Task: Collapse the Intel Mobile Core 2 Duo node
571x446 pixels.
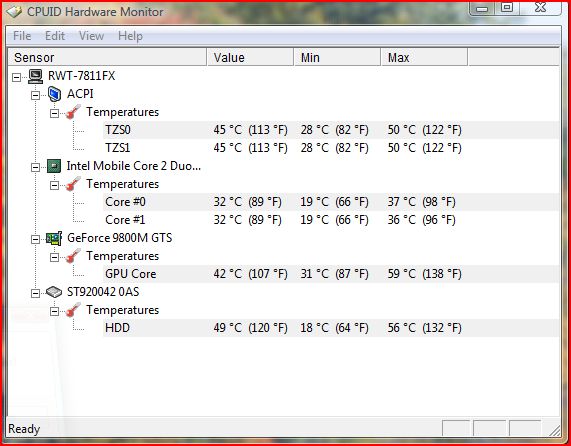Action: point(35,167)
